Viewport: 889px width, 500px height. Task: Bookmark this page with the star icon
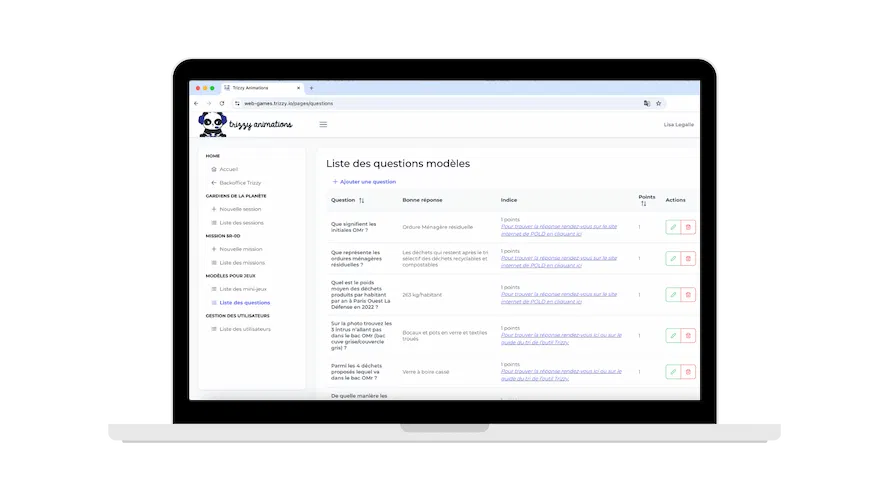click(x=660, y=103)
